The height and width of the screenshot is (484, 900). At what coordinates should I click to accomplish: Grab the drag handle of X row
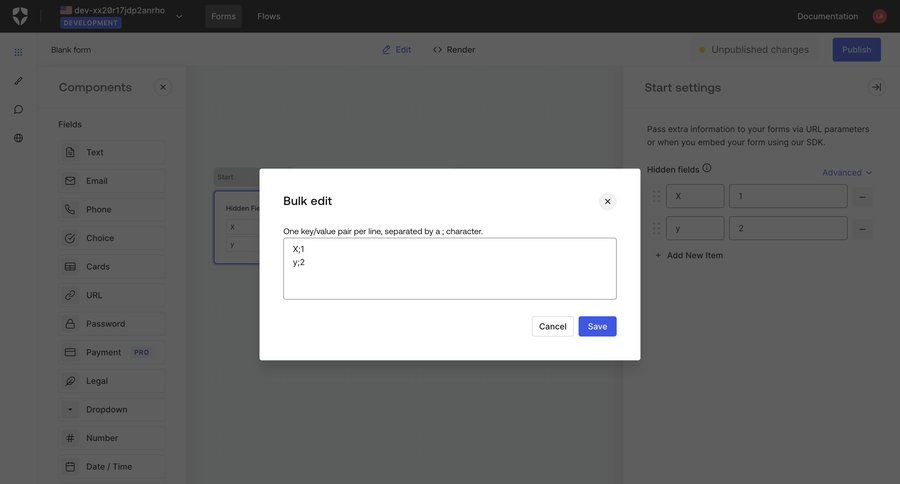click(x=656, y=196)
